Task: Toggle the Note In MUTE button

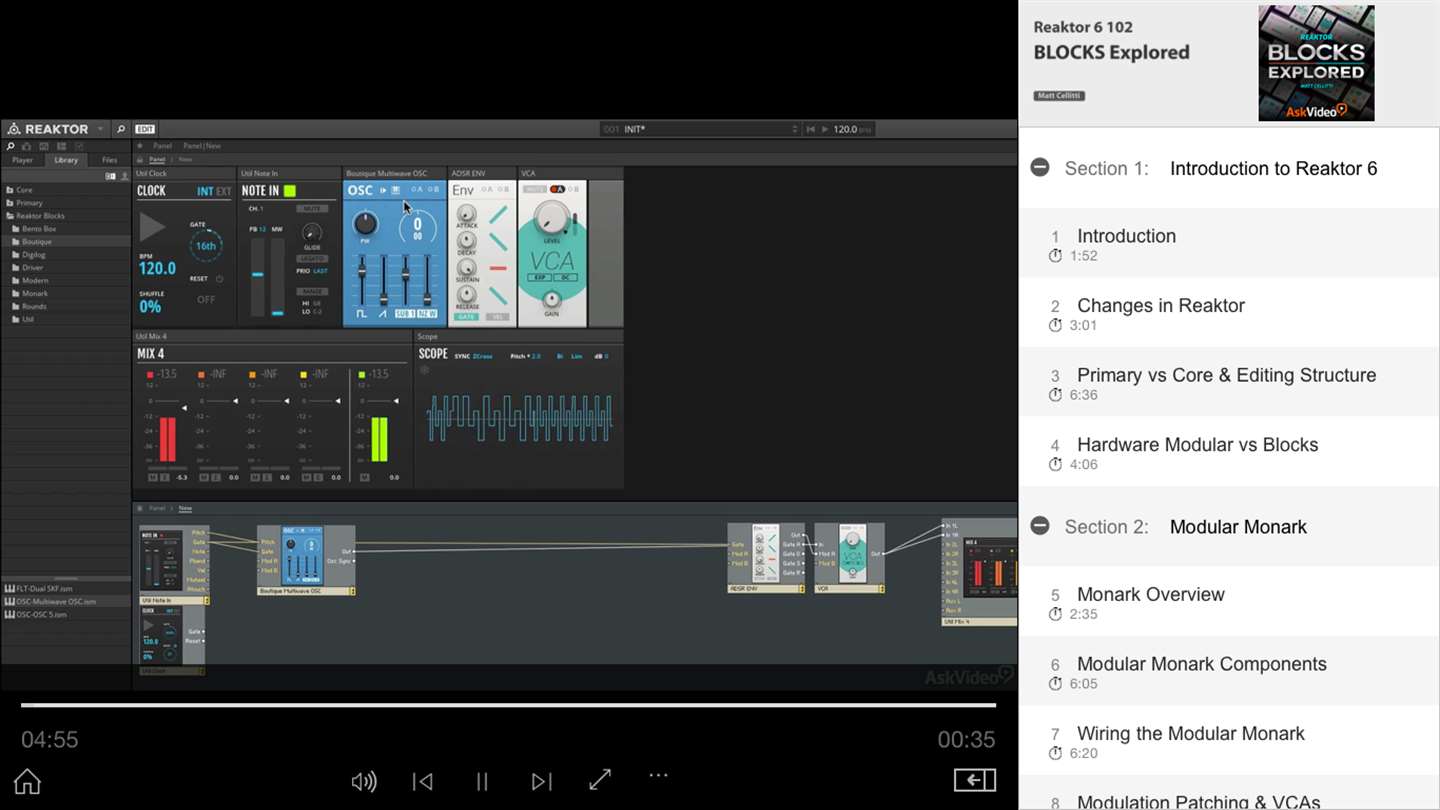Action: (311, 209)
